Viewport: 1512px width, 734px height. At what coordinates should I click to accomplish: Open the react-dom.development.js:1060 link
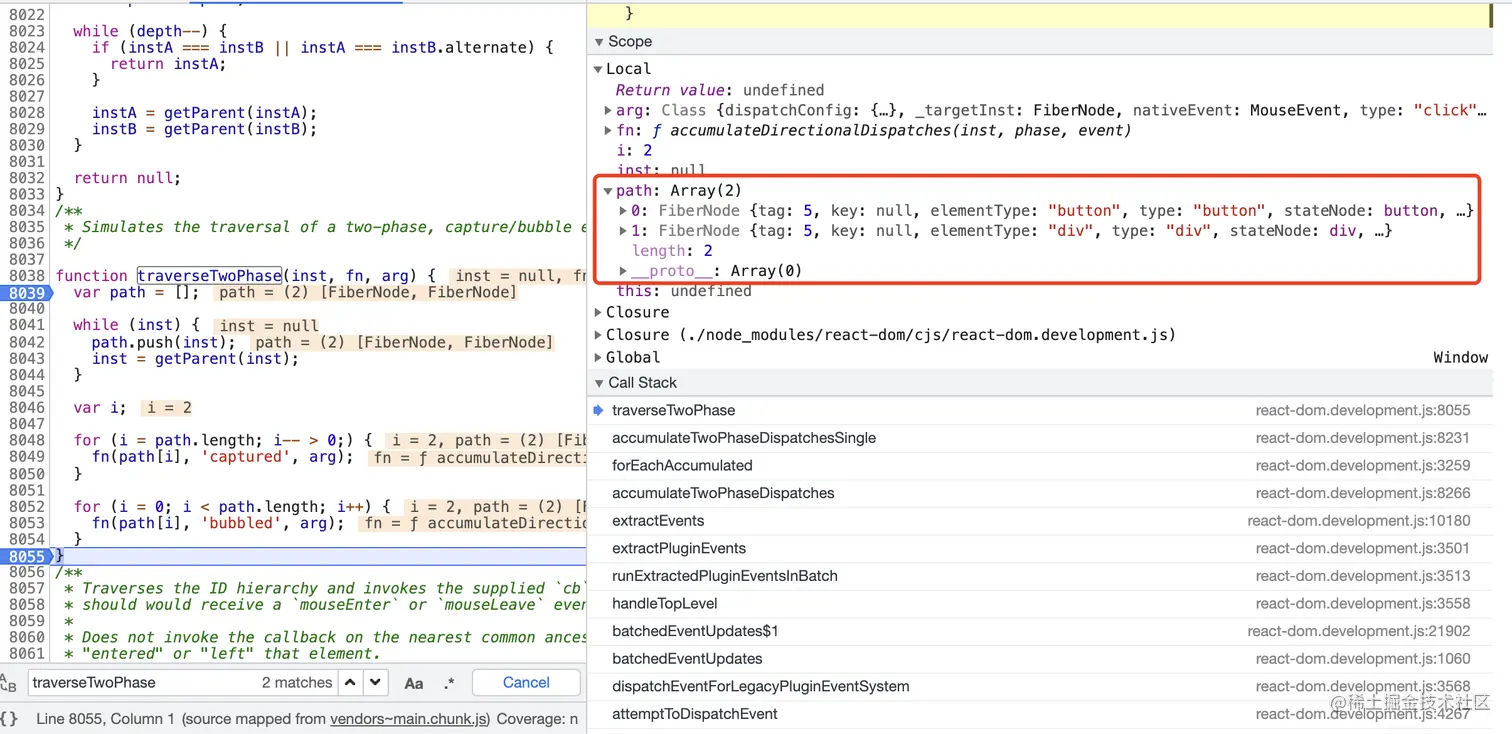(1363, 659)
